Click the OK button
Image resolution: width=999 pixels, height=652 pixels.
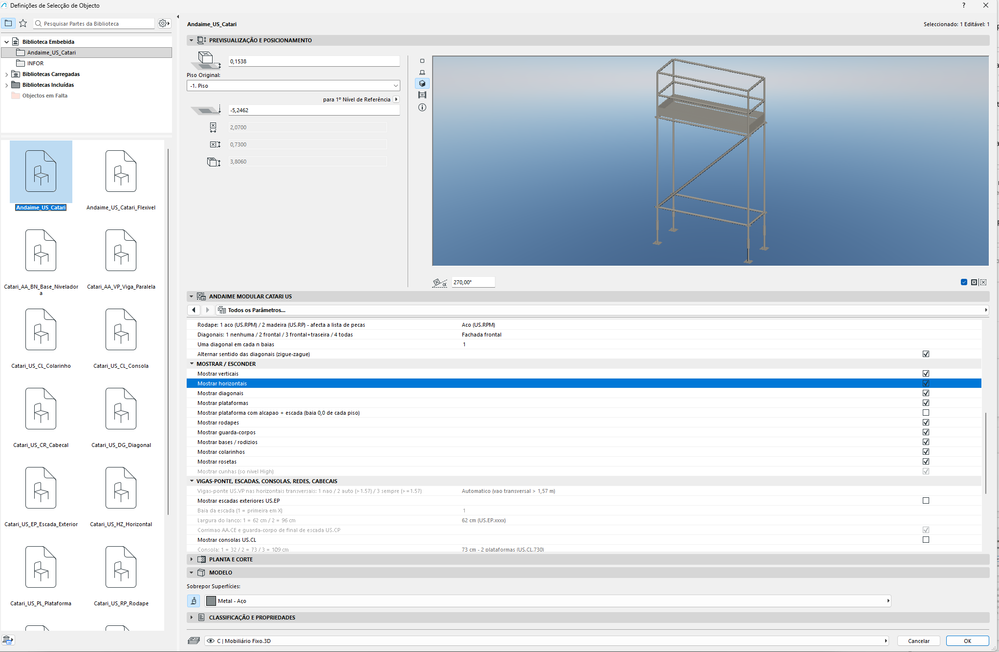click(x=967, y=641)
